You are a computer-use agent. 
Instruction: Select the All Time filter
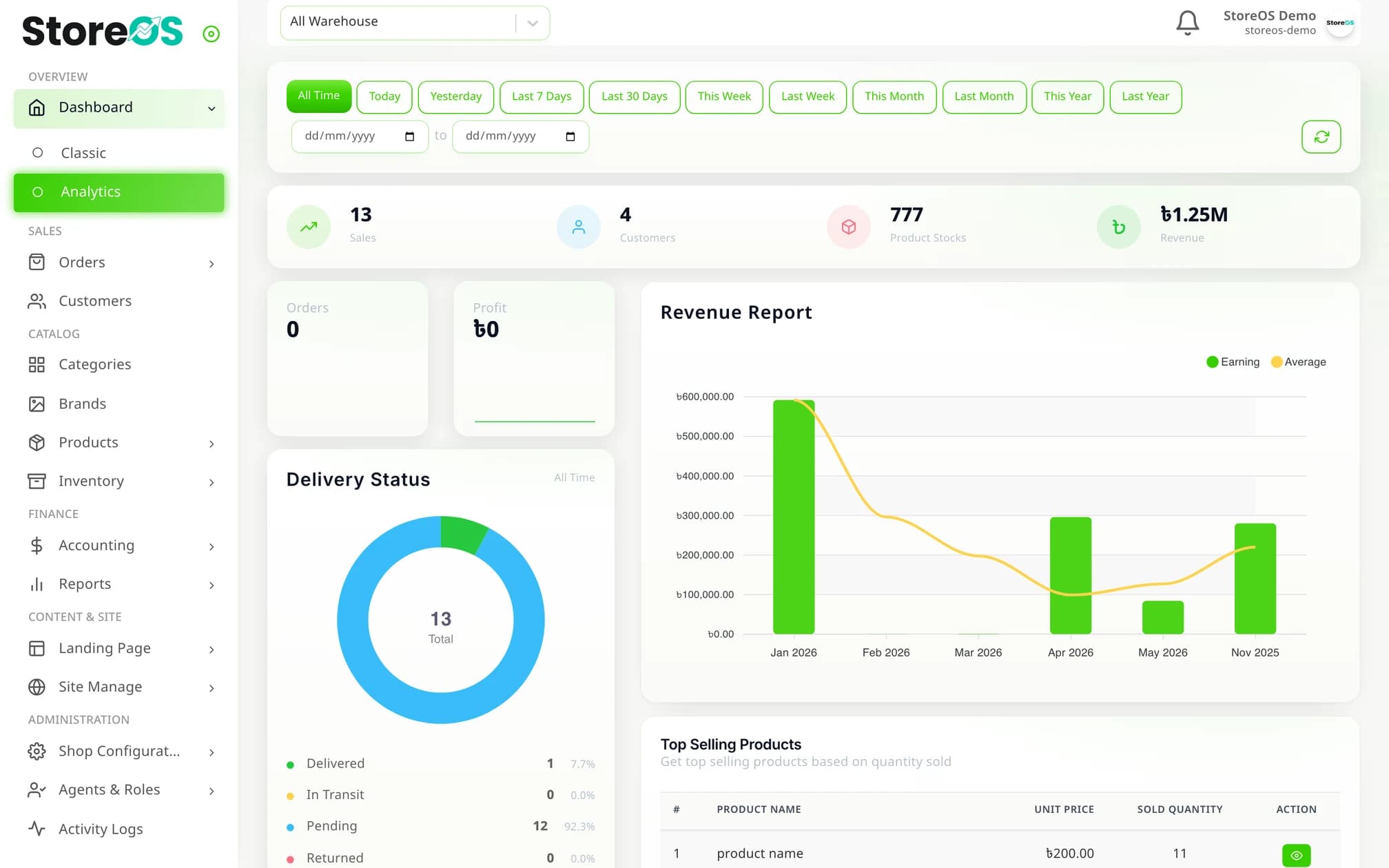click(x=318, y=96)
